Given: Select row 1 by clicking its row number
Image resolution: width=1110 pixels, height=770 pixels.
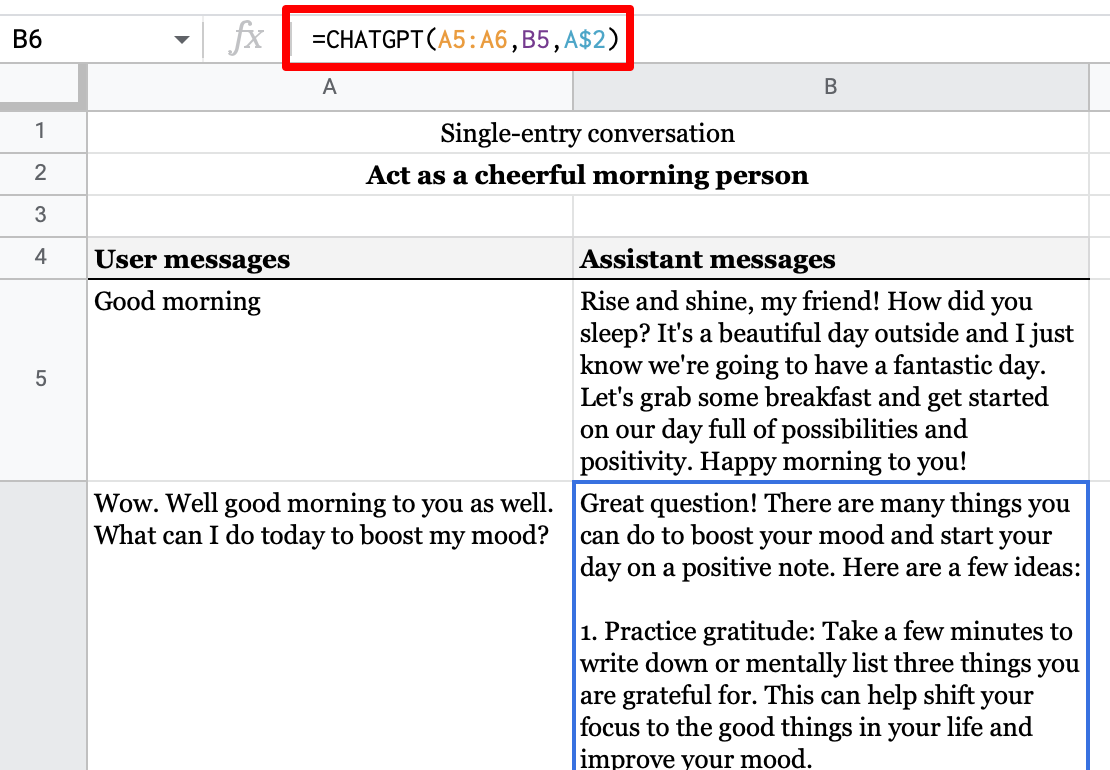Looking at the screenshot, I should coord(42,133).
